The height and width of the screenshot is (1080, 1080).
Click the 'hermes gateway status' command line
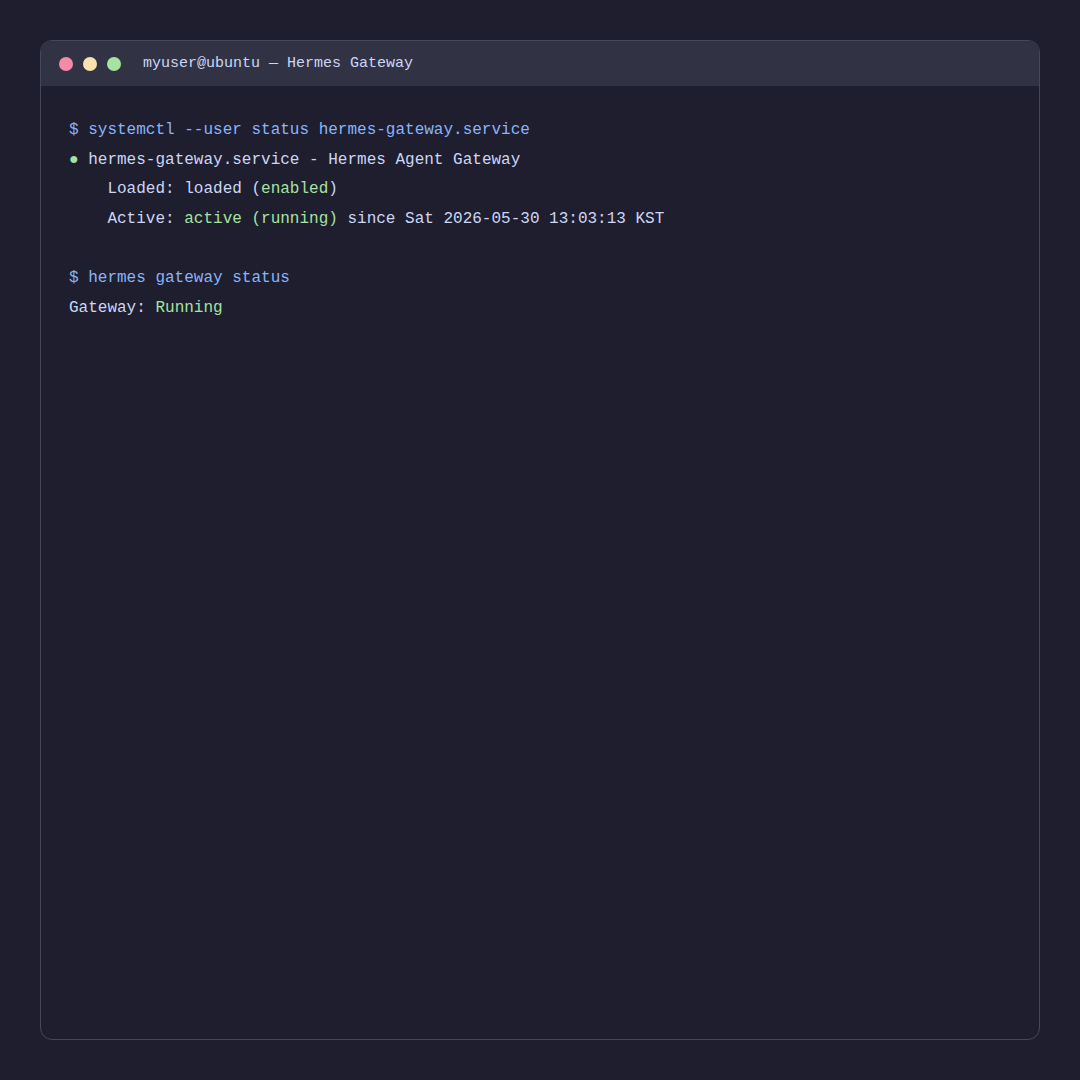179,278
